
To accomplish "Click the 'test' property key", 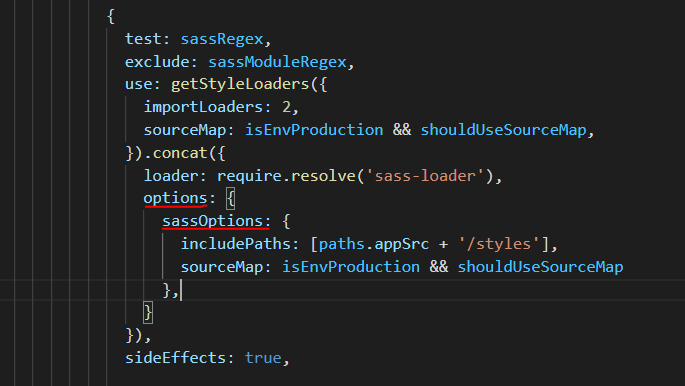I will point(143,39).
